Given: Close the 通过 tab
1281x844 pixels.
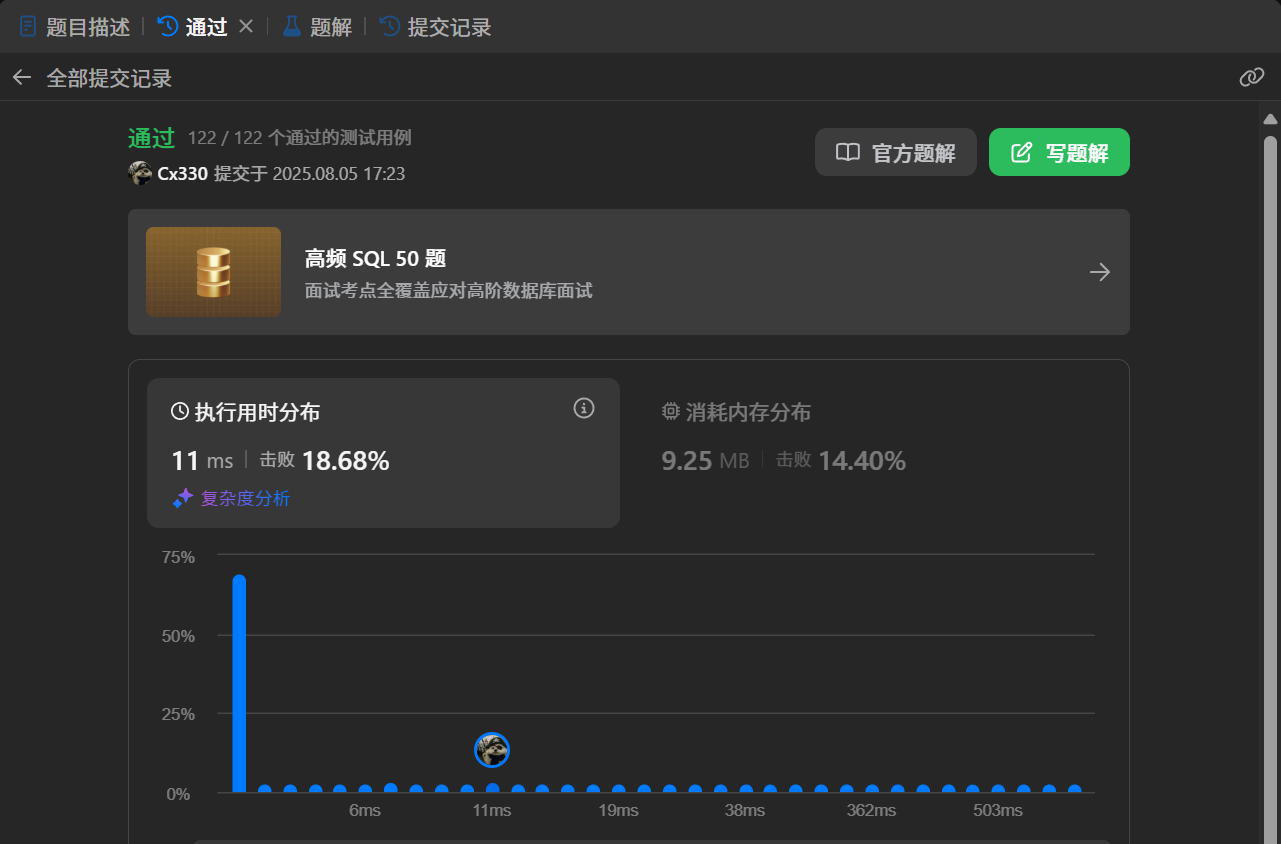Looking at the screenshot, I should (x=246, y=27).
